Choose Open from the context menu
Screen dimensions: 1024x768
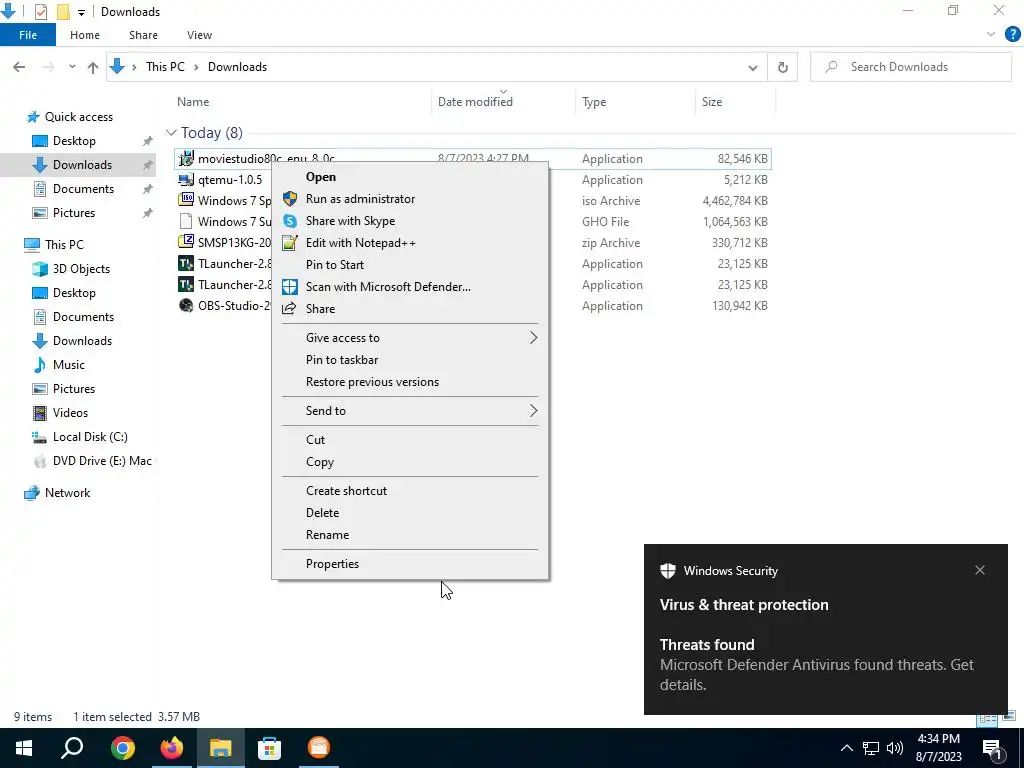pyautogui.click(x=410, y=177)
